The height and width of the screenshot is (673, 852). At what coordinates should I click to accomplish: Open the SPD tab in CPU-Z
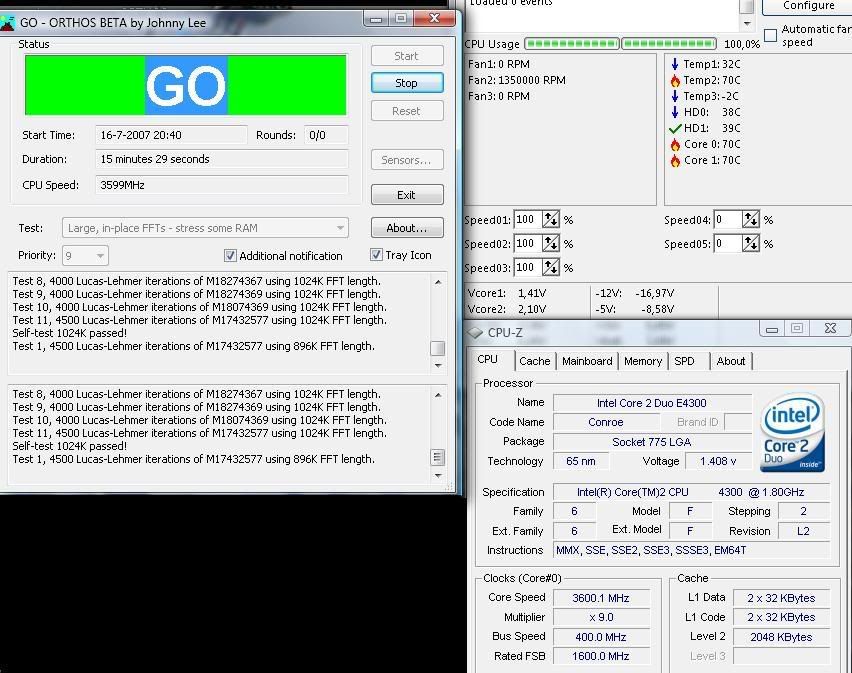(x=684, y=361)
